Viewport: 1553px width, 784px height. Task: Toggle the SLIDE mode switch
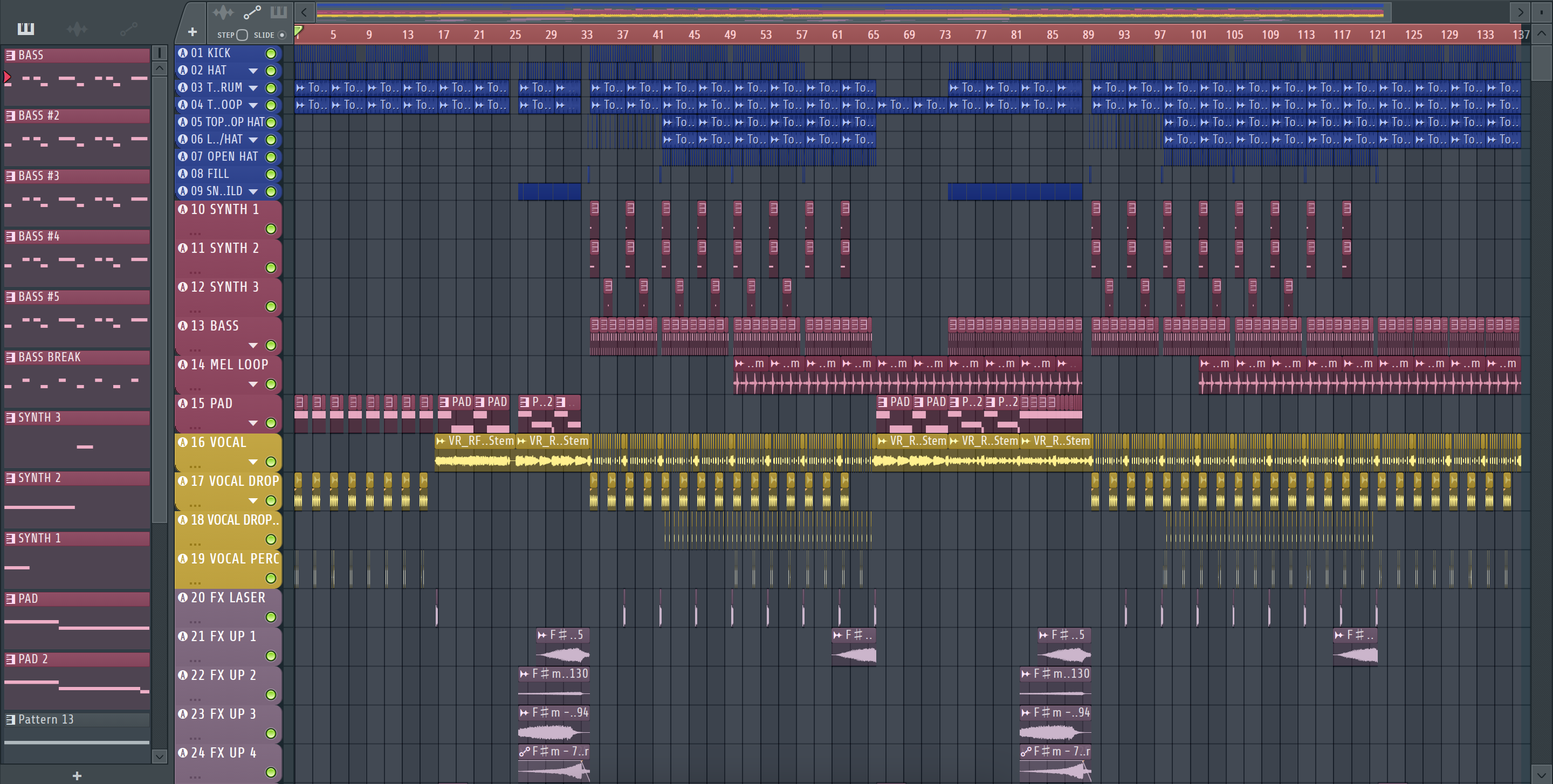(281, 35)
